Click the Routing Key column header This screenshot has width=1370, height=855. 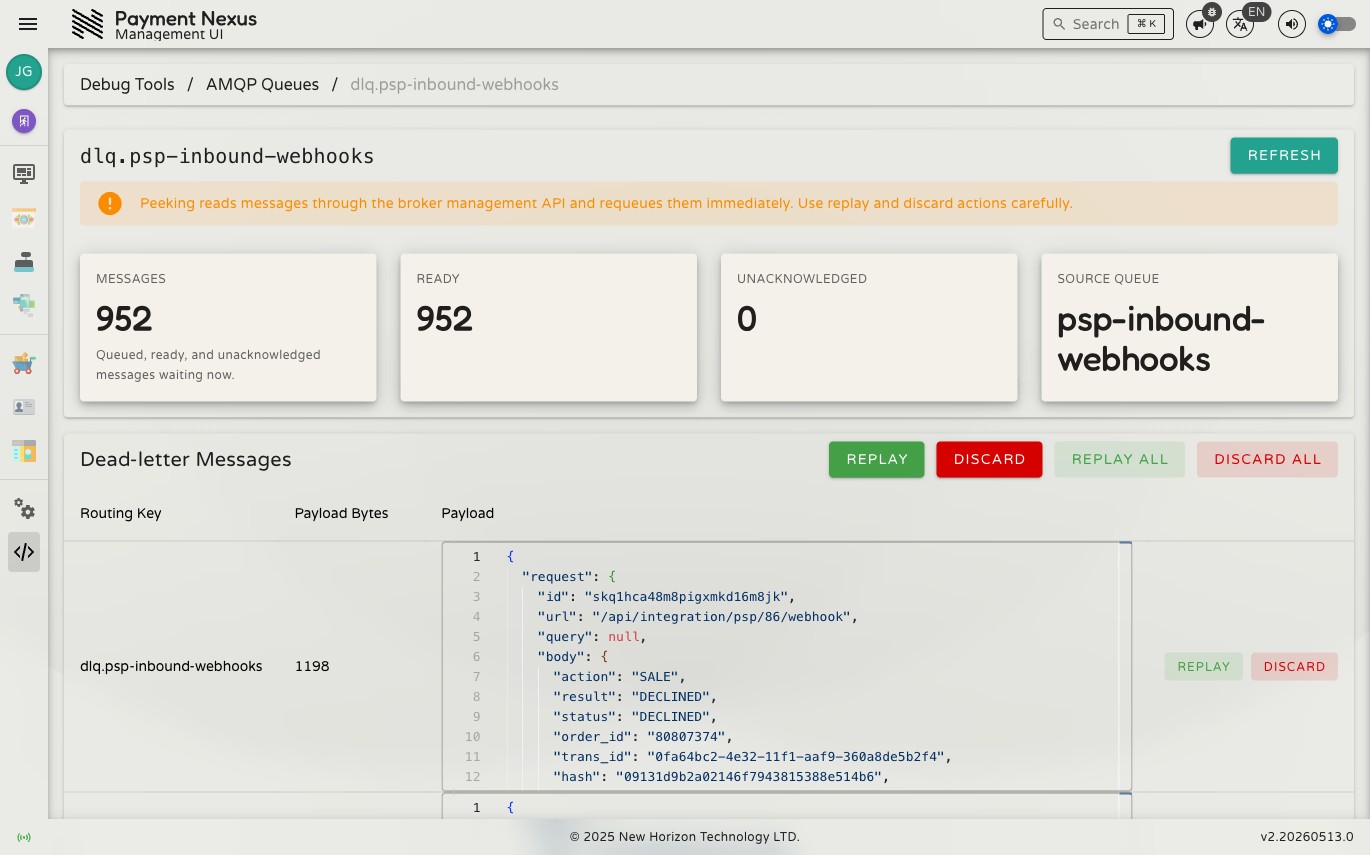pos(121,513)
